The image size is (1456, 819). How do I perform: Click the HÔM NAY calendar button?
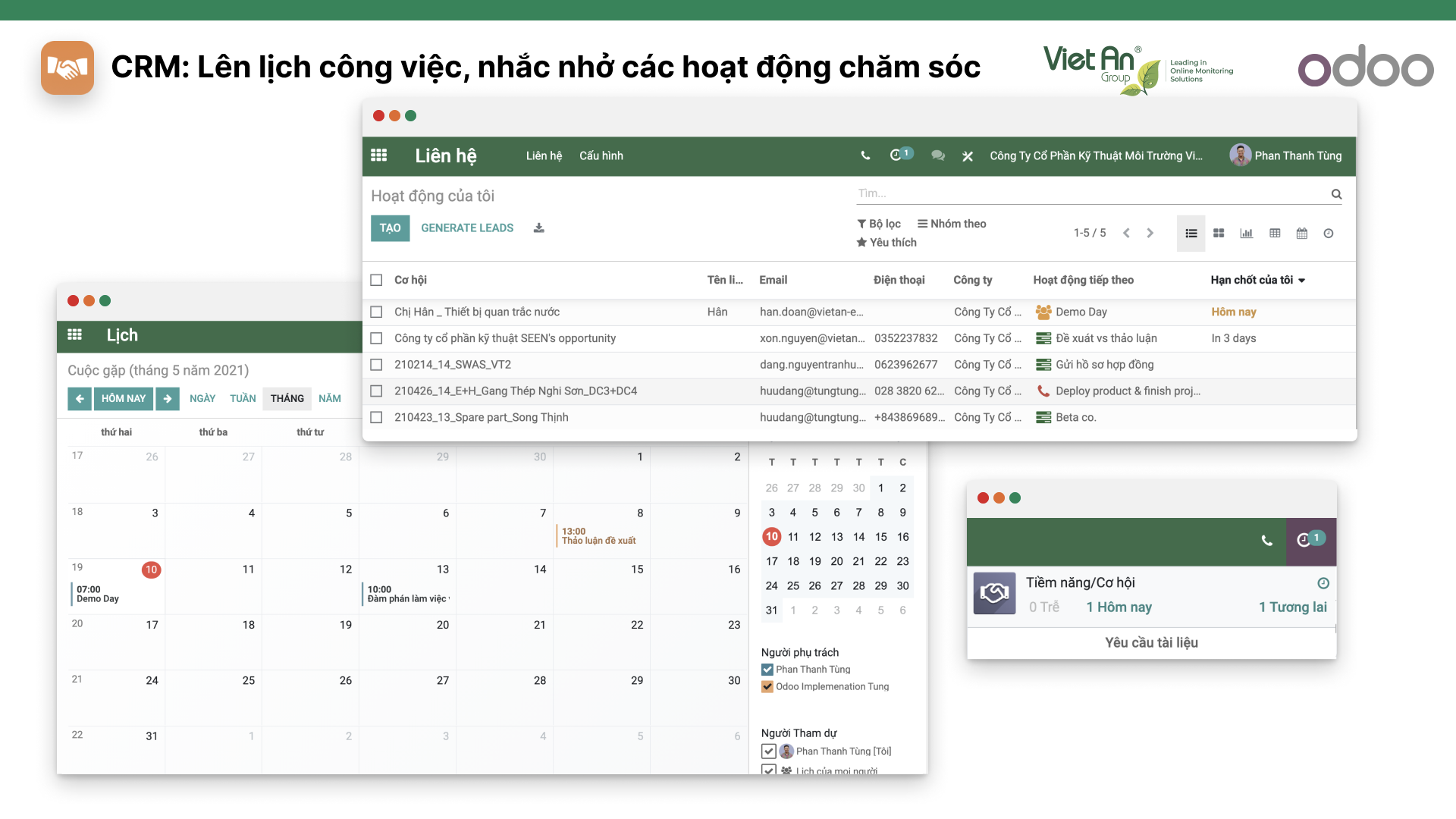pos(124,399)
